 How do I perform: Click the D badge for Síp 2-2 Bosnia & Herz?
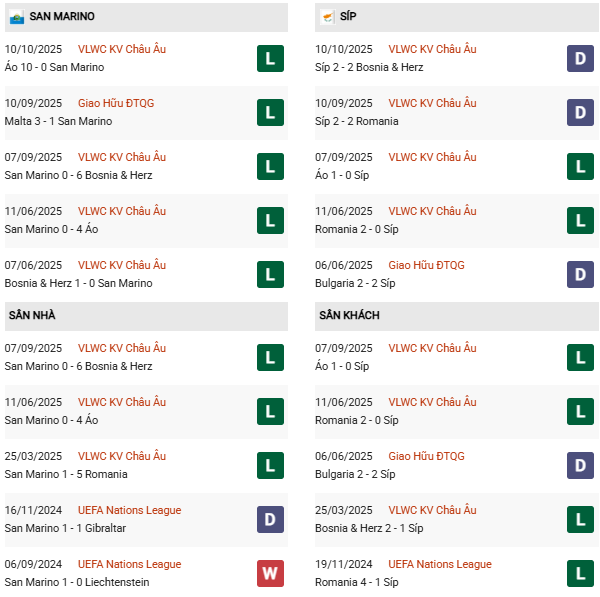(x=581, y=59)
